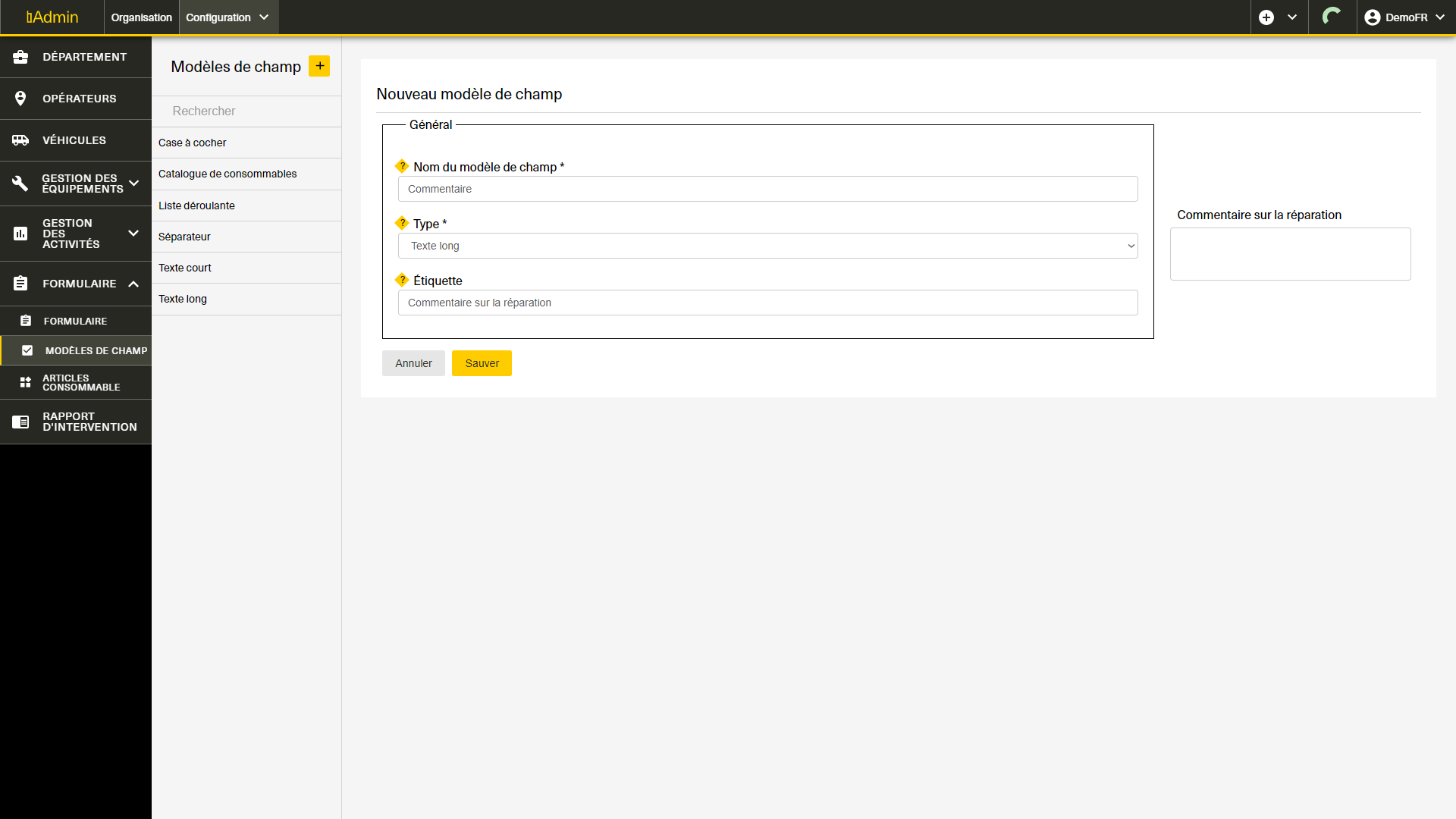
Task: Expand the Gestion des activités chevron
Action: point(133,233)
